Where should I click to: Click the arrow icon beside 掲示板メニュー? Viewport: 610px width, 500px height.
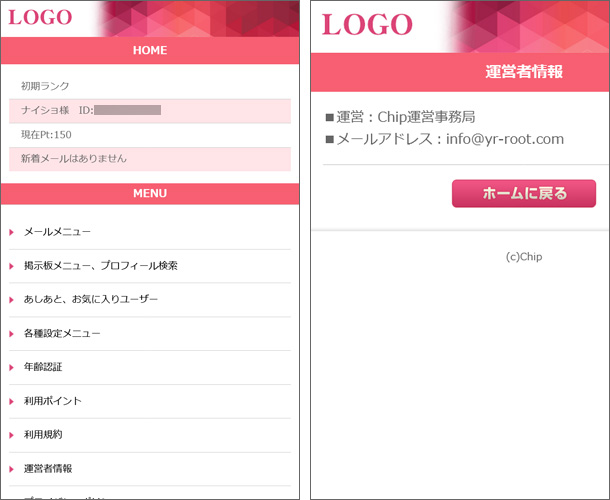pos(11,266)
